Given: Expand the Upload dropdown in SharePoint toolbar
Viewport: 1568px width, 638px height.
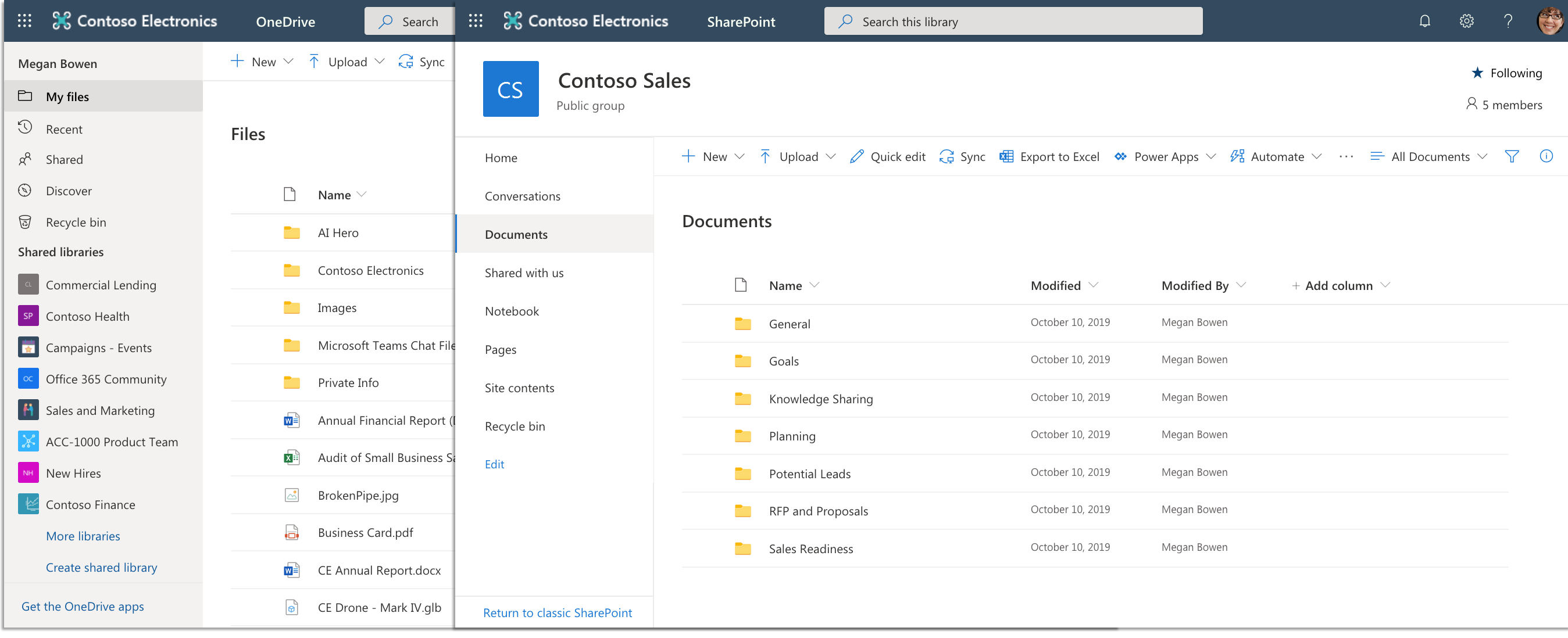Looking at the screenshot, I should click(x=830, y=156).
